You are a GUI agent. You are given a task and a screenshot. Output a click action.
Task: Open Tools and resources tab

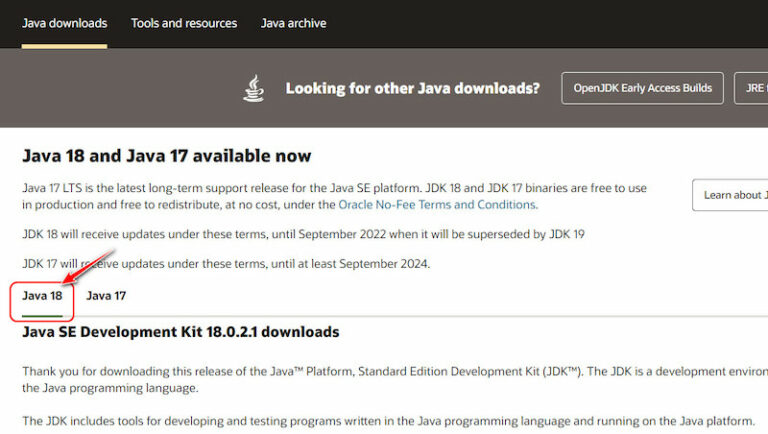point(184,23)
